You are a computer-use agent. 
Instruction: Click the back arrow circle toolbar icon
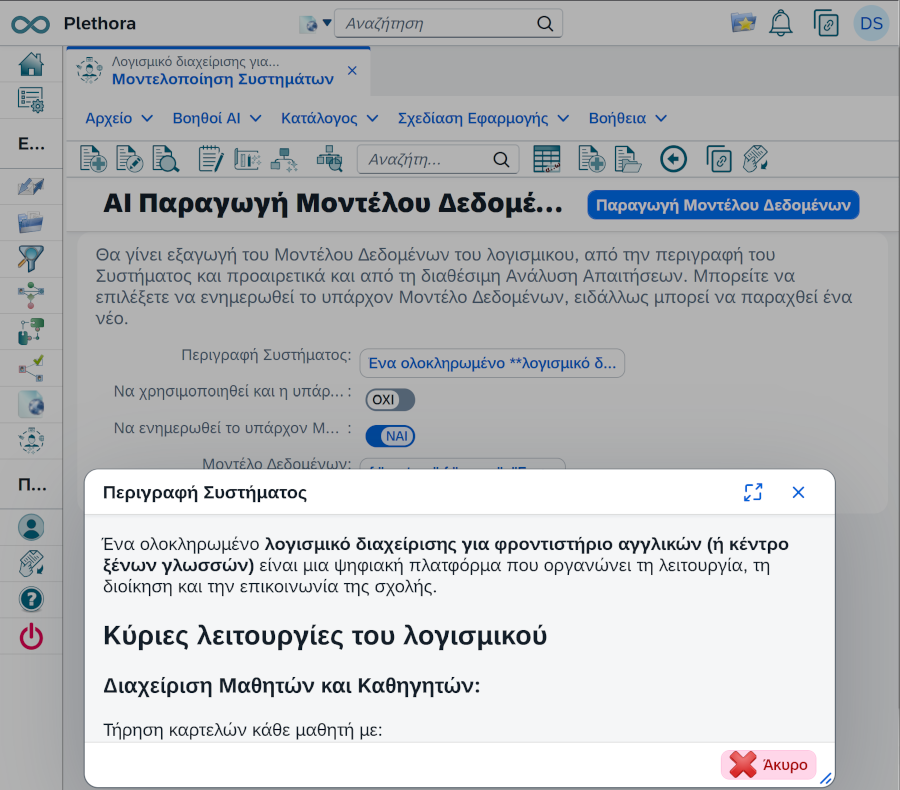pyautogui.click(x=673, y=159)
